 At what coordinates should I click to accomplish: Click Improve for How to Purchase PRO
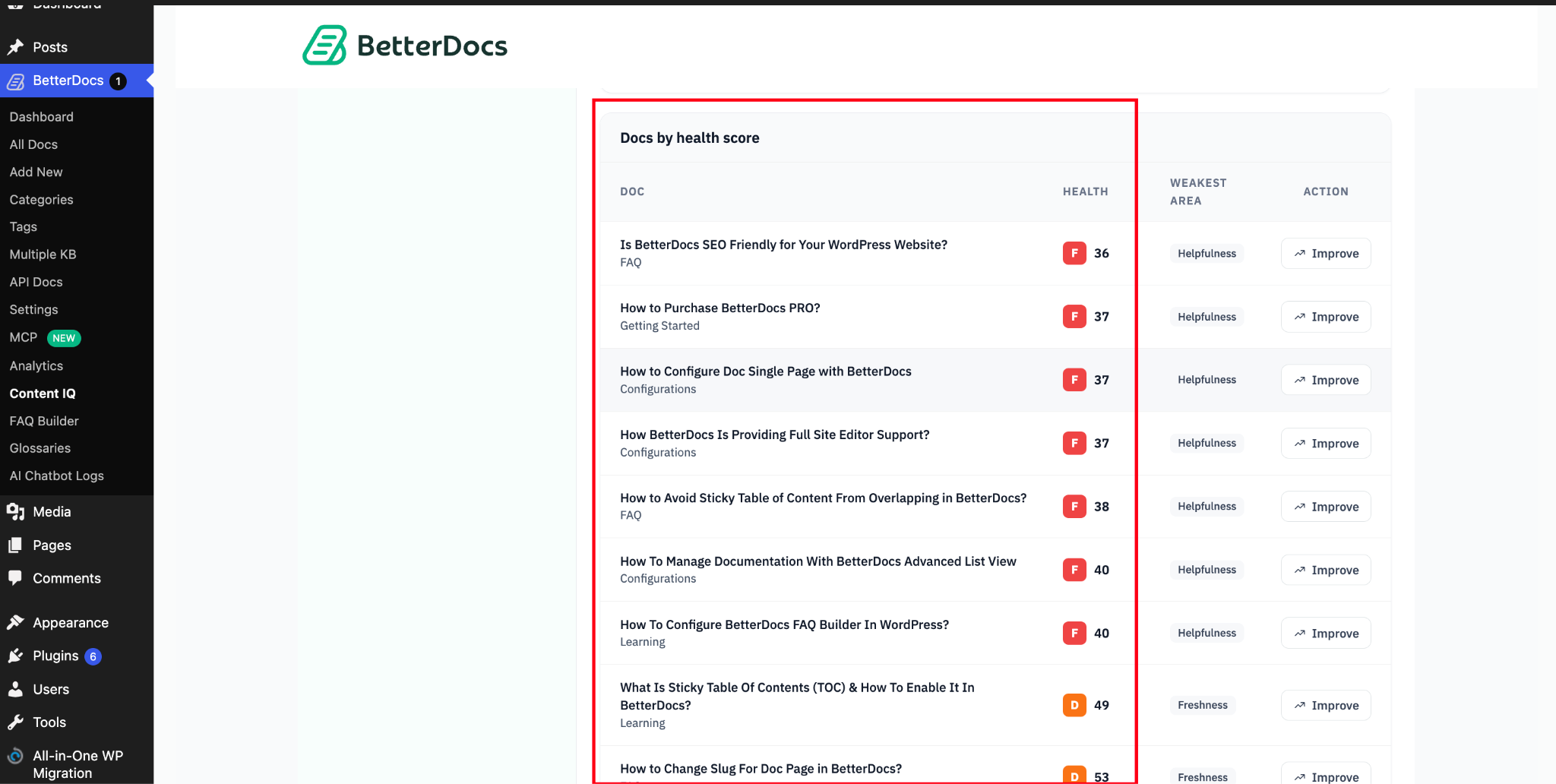(x=1326, y=317)
